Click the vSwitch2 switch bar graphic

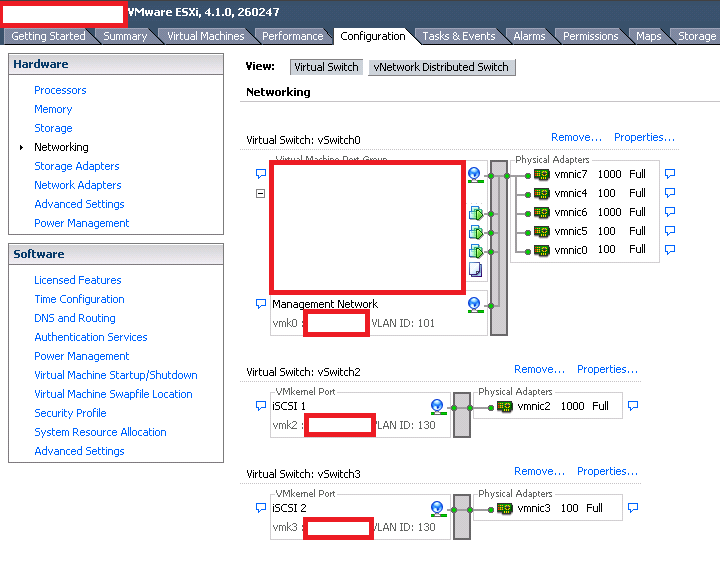point(462,415)
